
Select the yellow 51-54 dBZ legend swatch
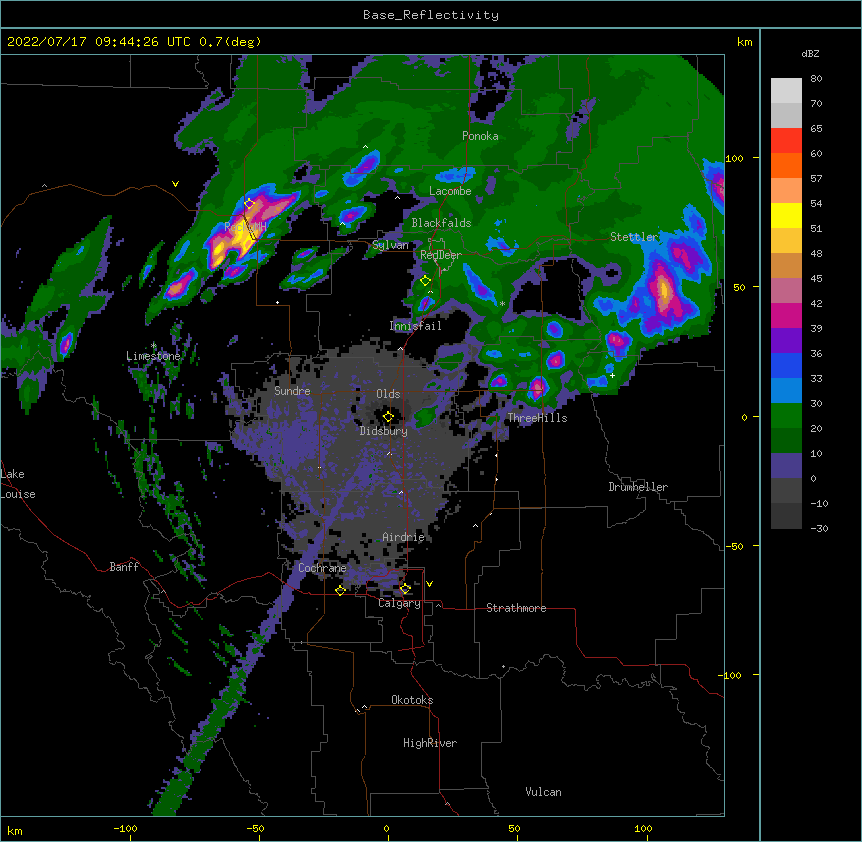tap(786, 215)
